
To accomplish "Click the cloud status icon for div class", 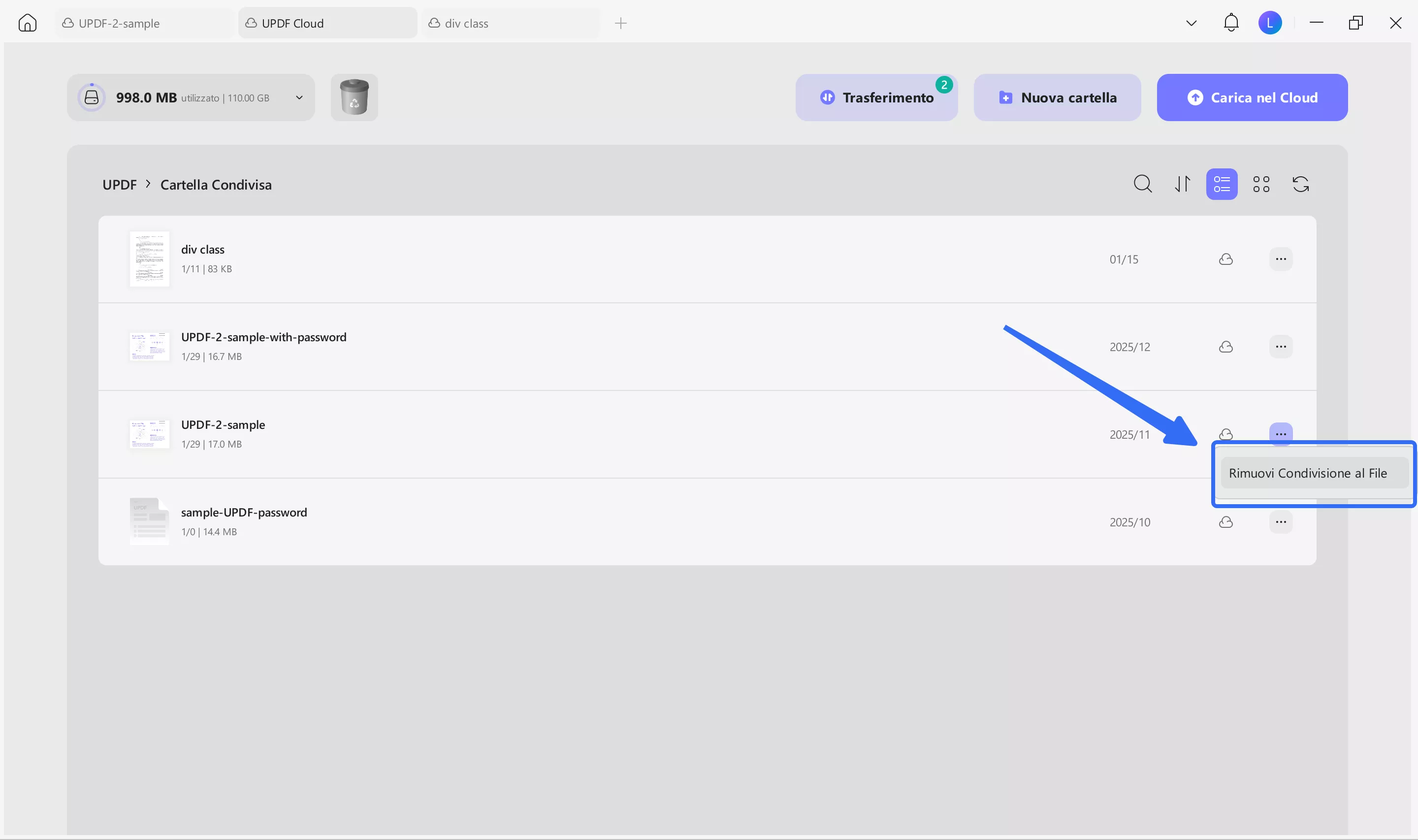I will [x=1225, y=259].
